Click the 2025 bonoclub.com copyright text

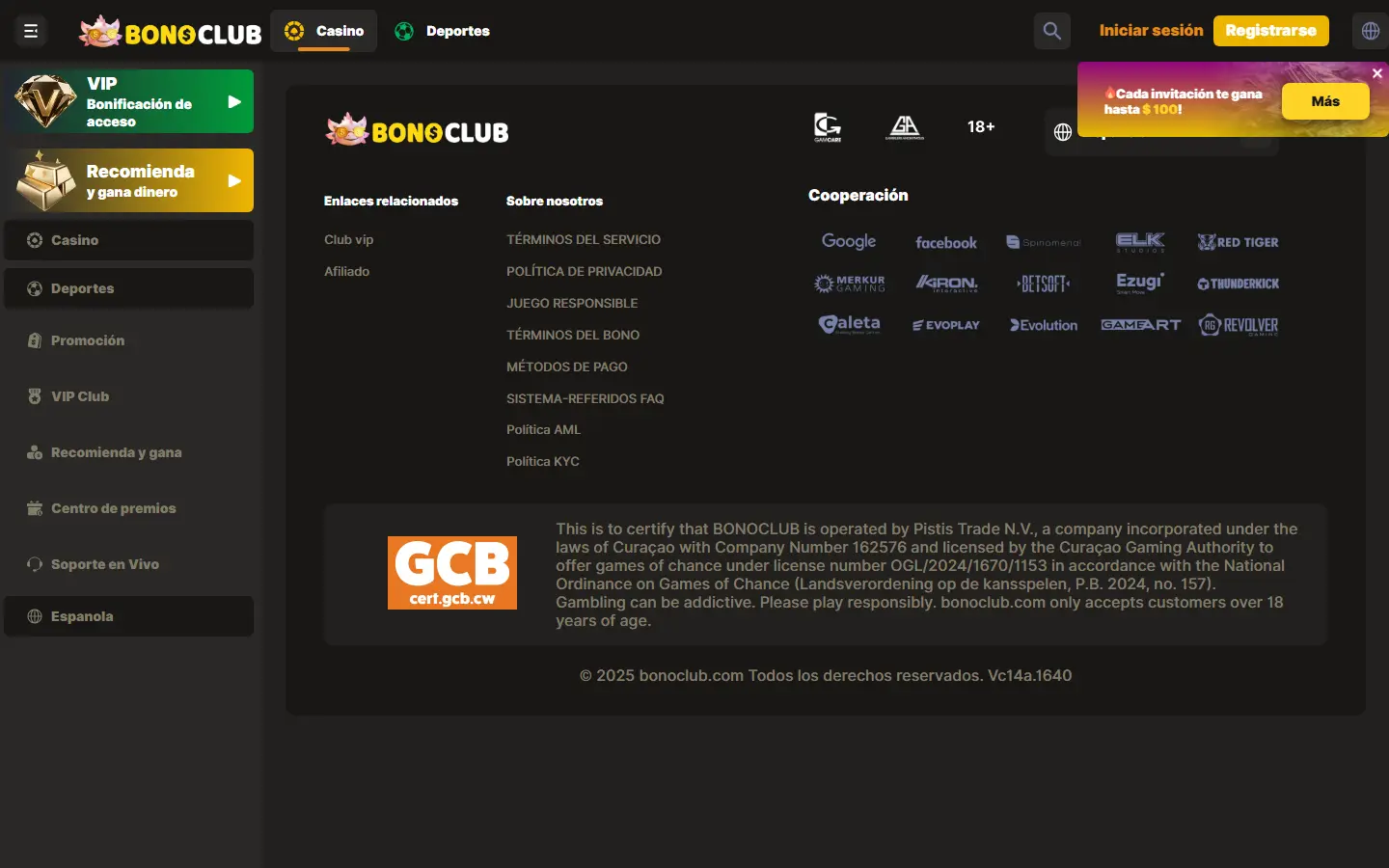(x=826, y=675)
